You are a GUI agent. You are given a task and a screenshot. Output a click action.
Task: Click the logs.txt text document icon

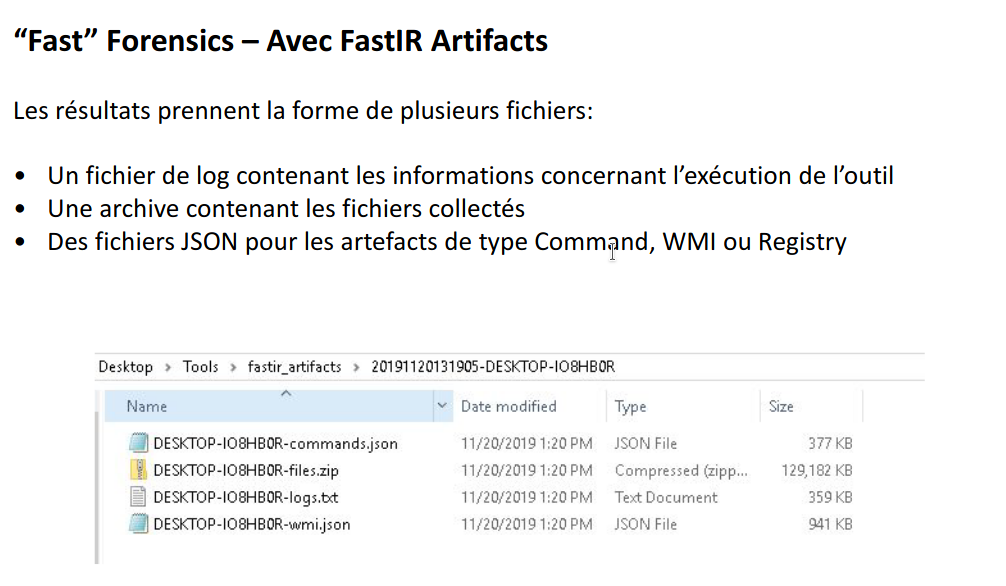pos(138,497)
